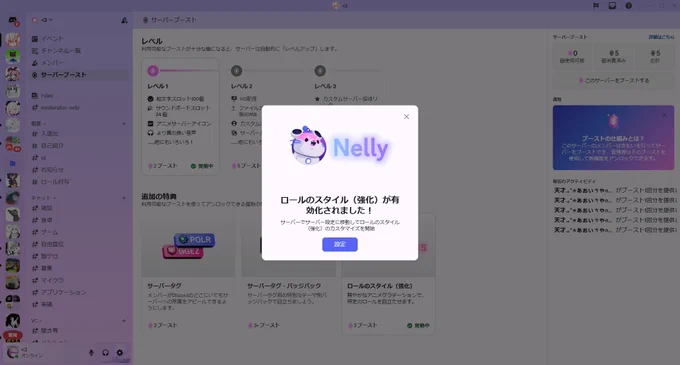680x365 pixels.
Task: Open Discord home direct messages icon
Action: pyautogui.click(x=13, y=20)
